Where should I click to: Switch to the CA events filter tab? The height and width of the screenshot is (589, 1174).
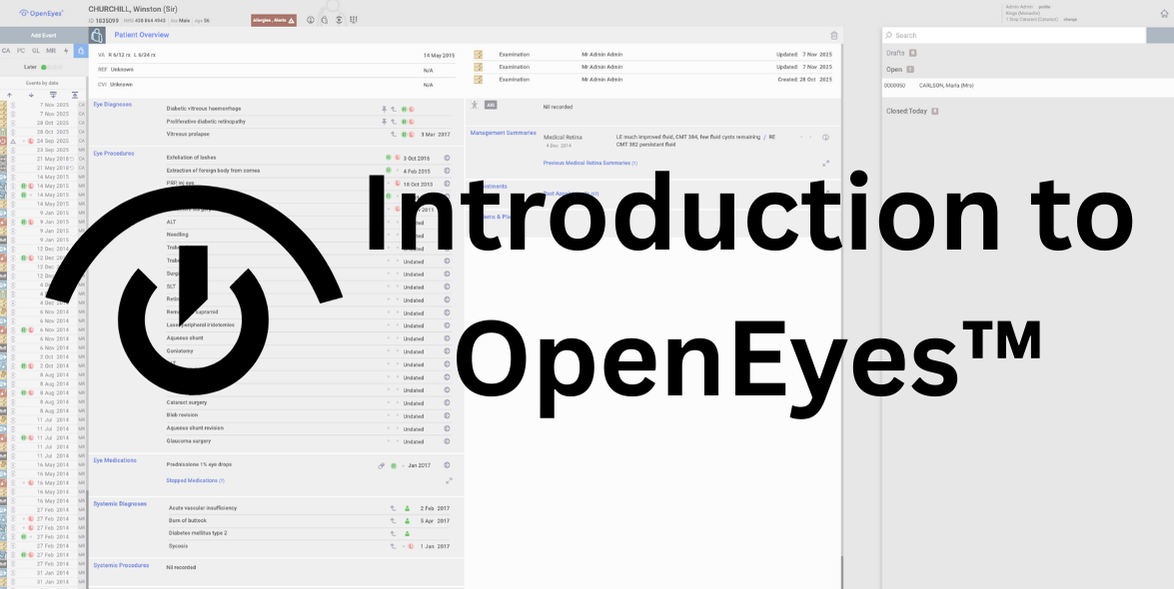6,50
